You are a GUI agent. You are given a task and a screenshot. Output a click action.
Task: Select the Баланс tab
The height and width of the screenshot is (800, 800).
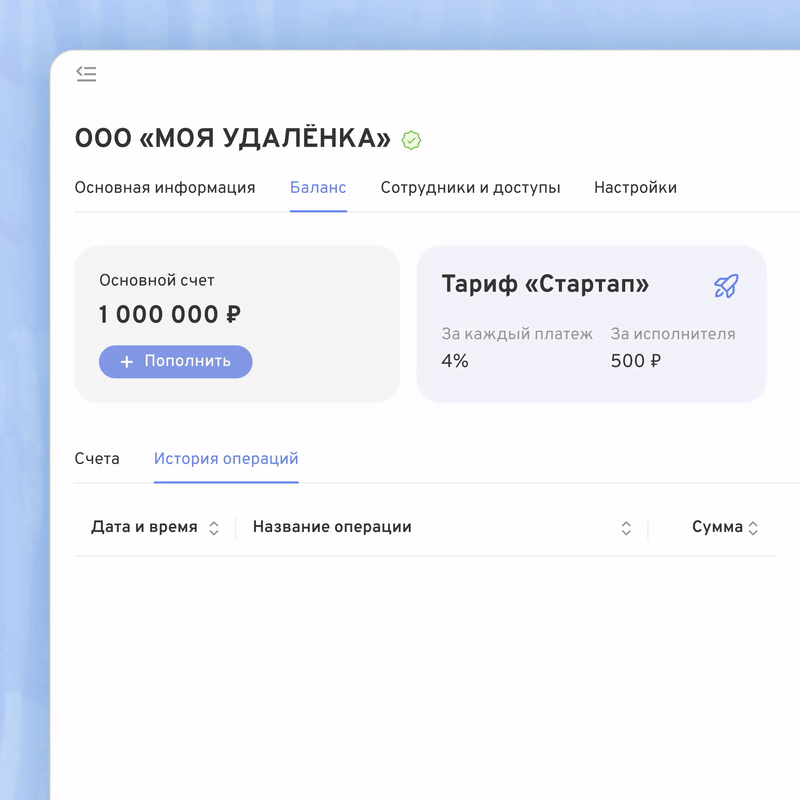318,188
